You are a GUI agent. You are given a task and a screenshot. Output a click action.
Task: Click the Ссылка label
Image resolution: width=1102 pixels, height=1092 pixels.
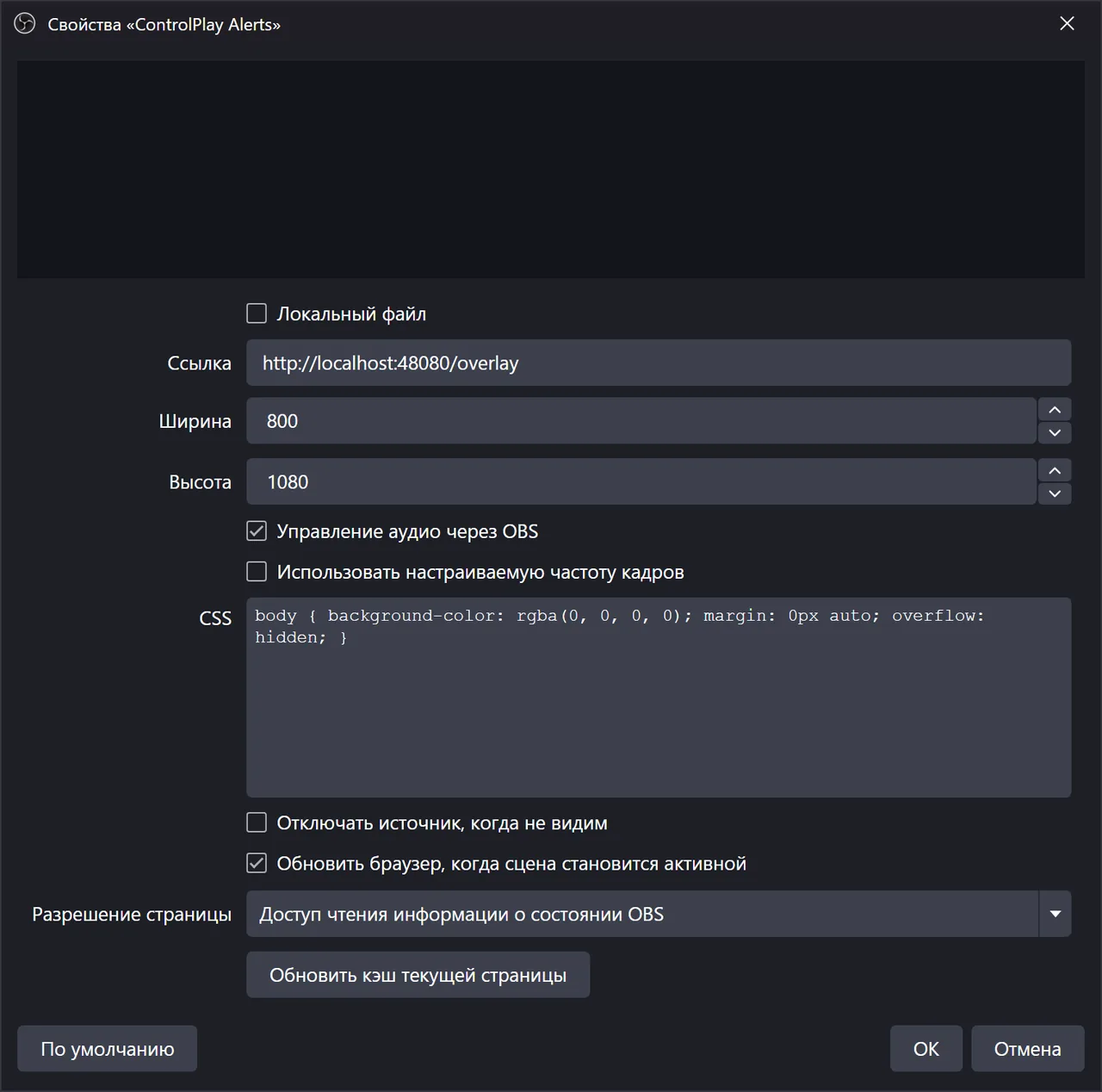[x=199, y=363]
